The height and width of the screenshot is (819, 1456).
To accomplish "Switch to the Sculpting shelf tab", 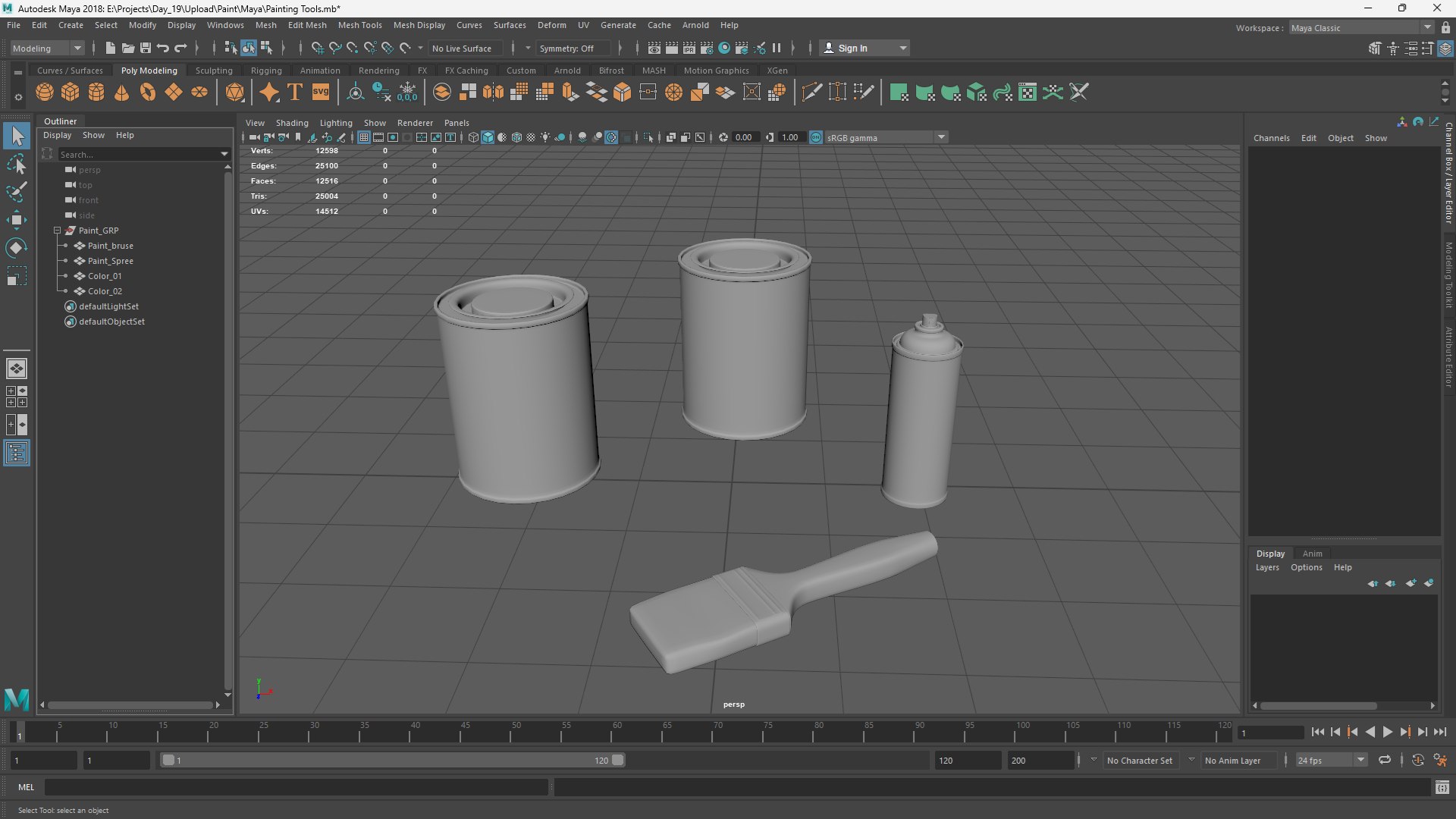I will (x=214, y=71).
